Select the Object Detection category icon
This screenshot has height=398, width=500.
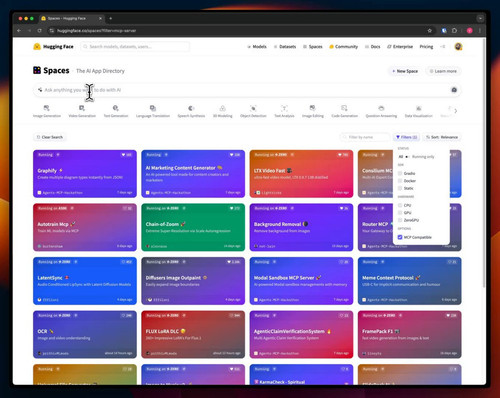[x=253, y=108]
